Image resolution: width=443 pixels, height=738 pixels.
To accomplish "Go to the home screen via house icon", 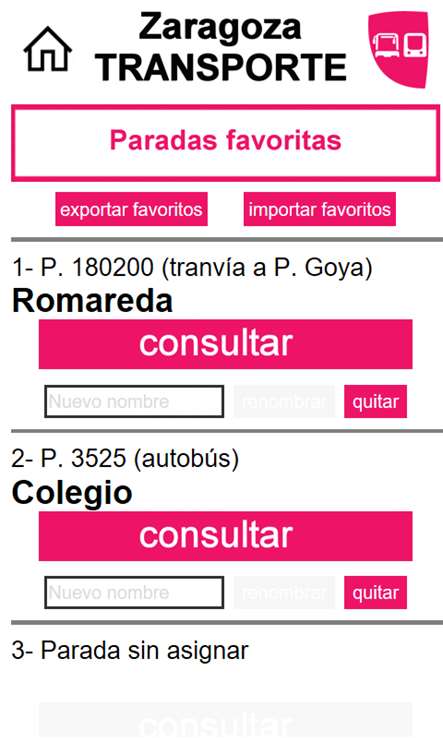I will (x=48, y=49).
